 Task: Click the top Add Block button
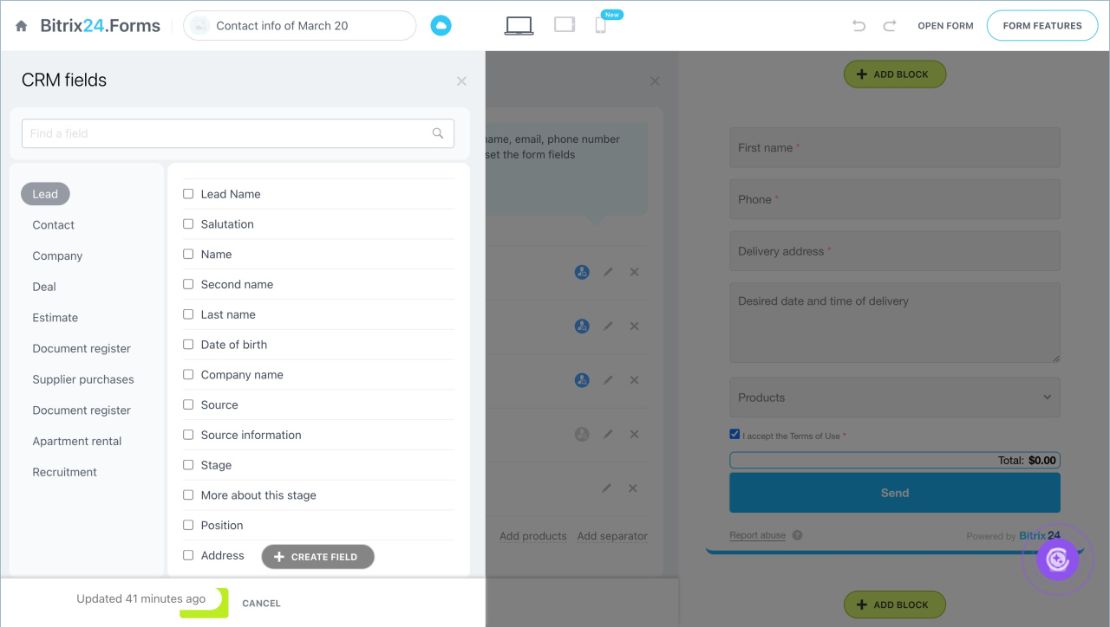tap(895, 74)
